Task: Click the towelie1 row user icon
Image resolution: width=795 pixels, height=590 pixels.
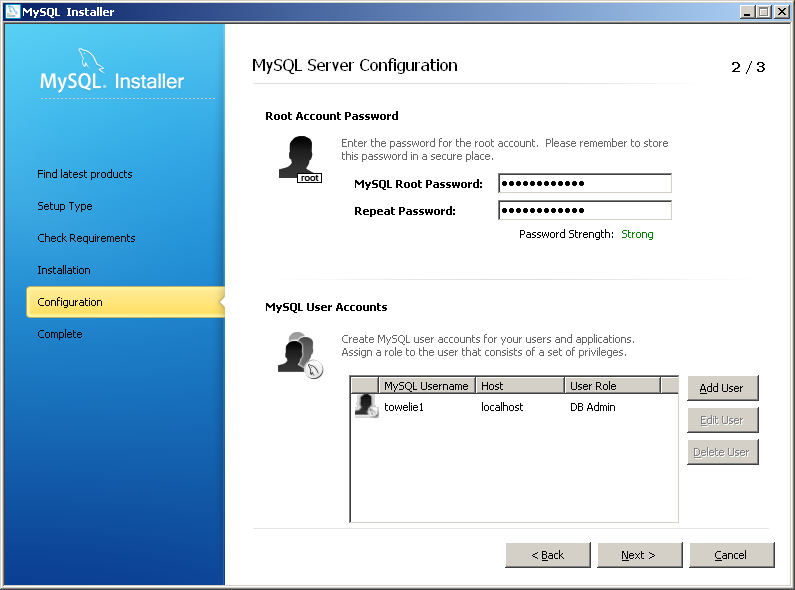Action: pyautogui.click(x=366, y=406)
